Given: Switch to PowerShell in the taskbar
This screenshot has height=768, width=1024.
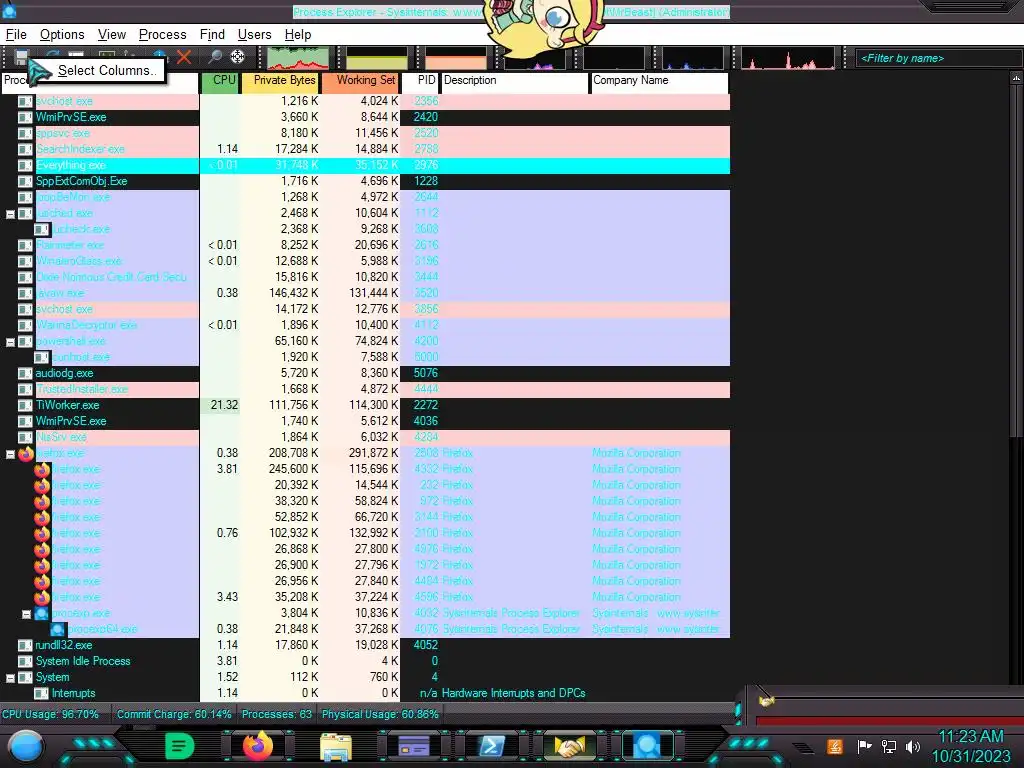Looking at the screenshot, I should click(x=492, y=746).
